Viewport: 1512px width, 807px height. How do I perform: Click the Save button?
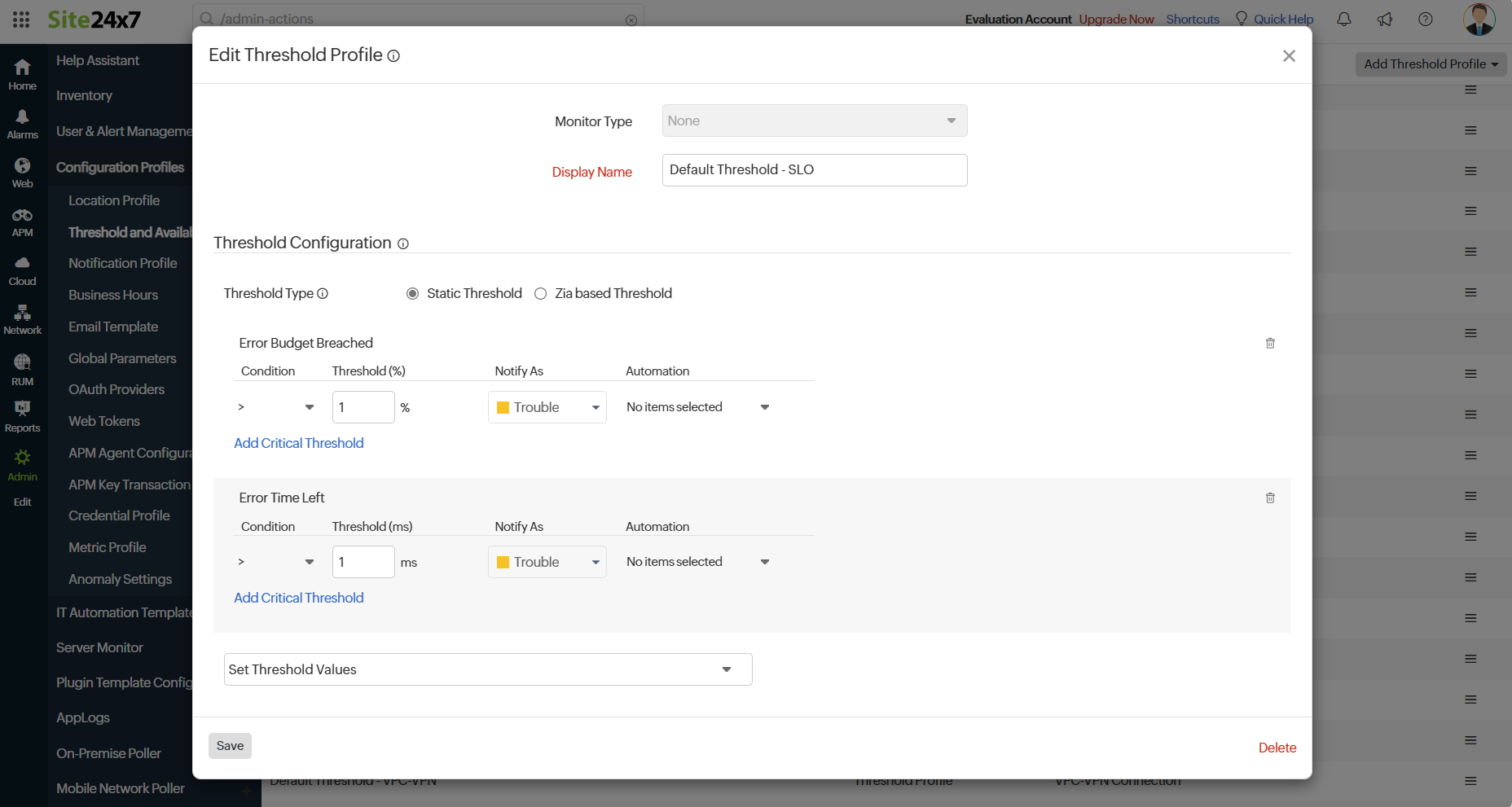pyautogui.click(x=230, y=746)
